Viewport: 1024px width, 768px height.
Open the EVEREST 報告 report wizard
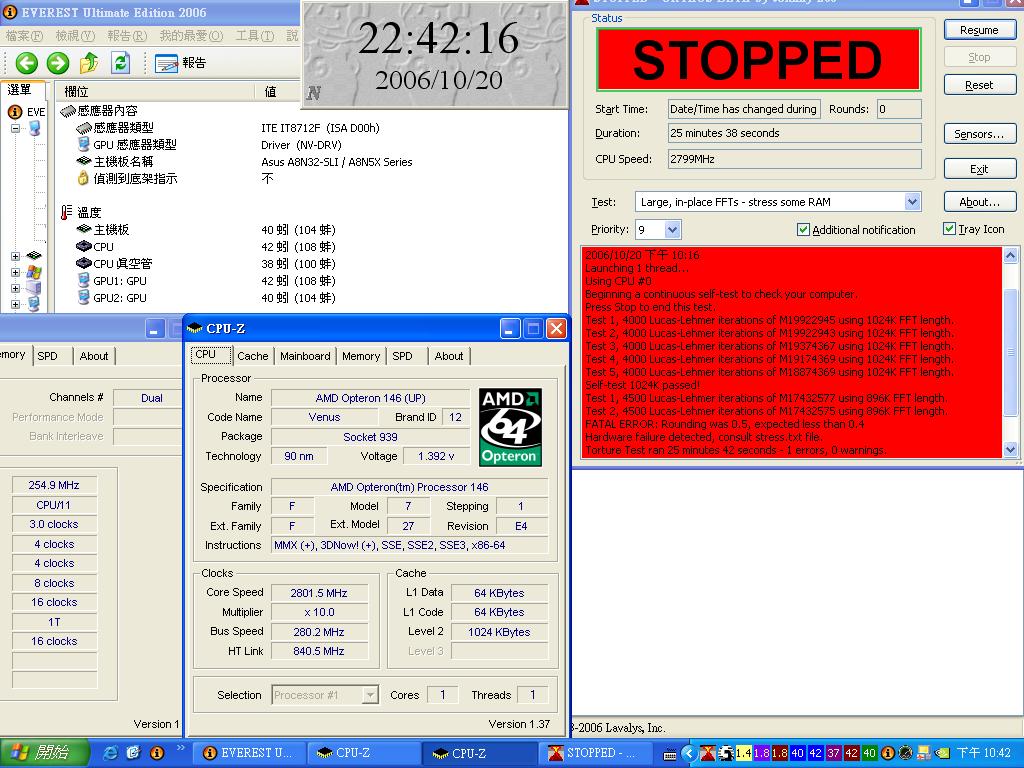pos(180,63)
